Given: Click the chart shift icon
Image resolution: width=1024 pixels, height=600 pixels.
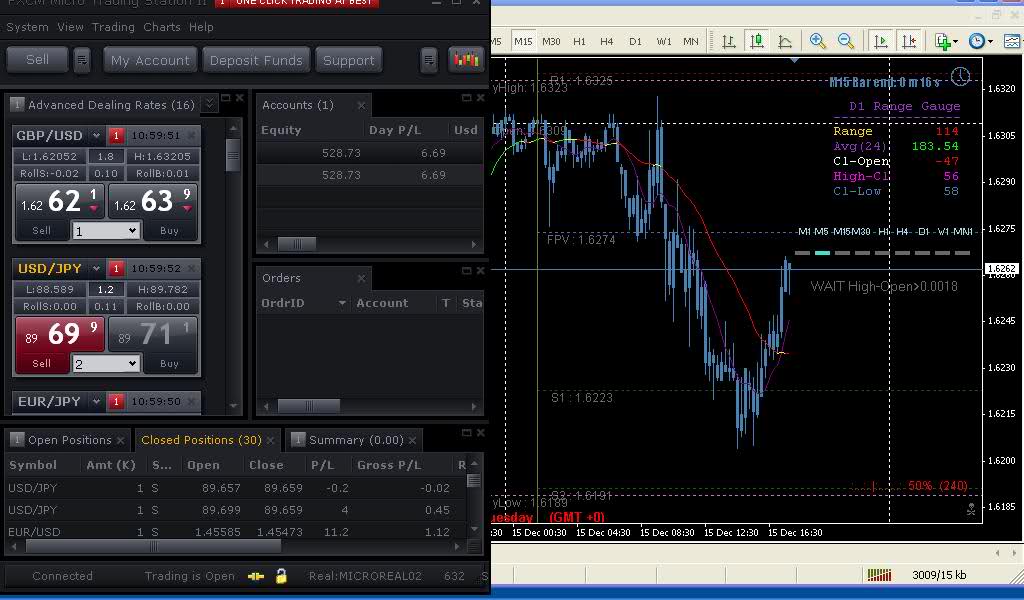Looking at the screenshot, I should tap(909, 41).
